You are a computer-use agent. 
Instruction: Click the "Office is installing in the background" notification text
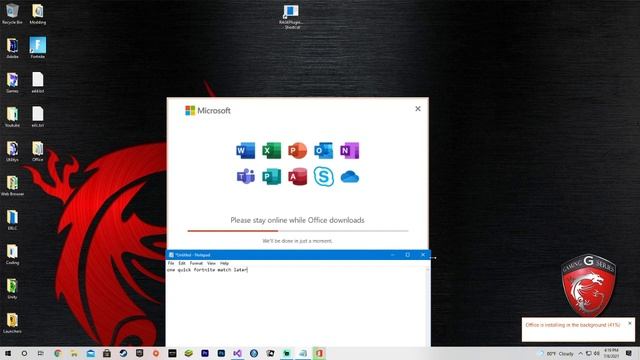[573, 325]
